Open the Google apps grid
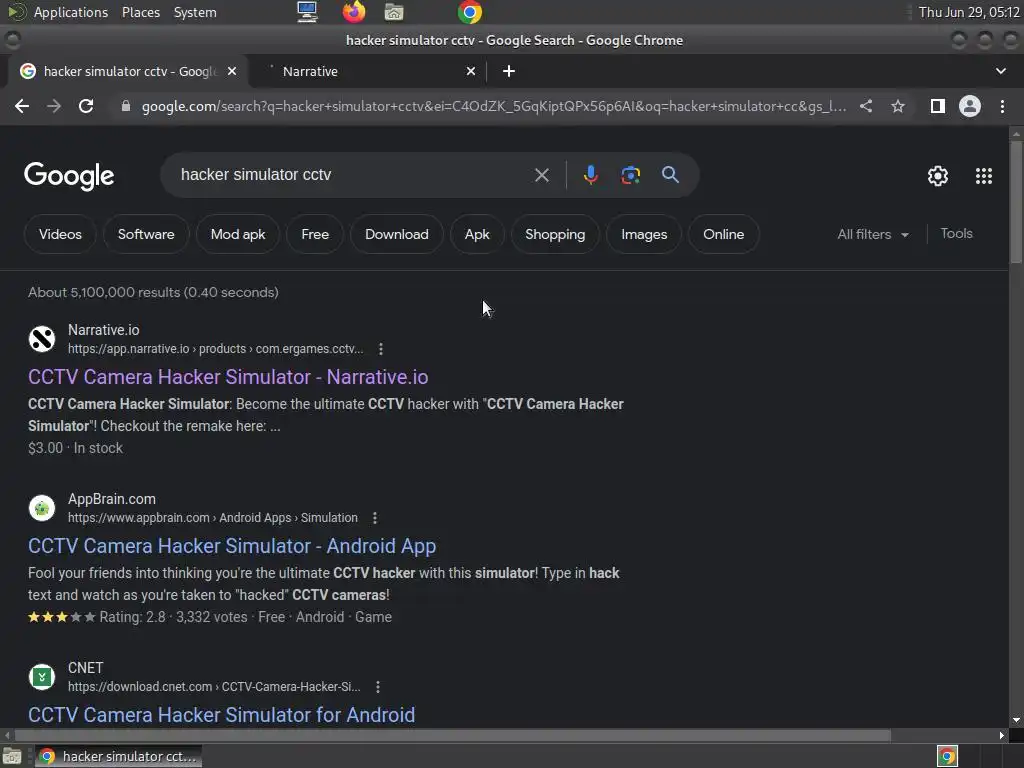Image resolution: width=1024 pixels, height=768 pixels. [984, 176]
